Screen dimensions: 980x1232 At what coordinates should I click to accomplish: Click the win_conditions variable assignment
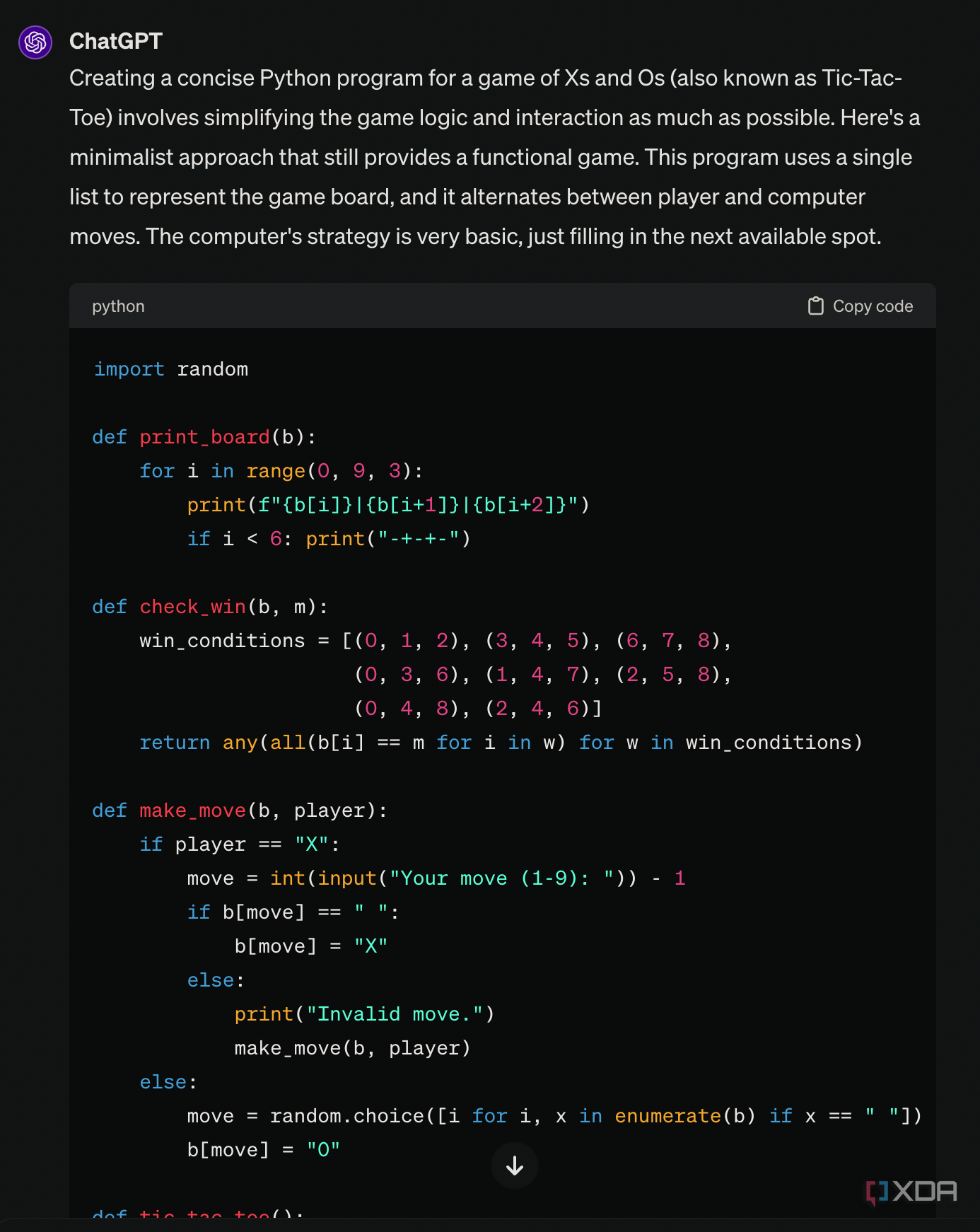222,641
